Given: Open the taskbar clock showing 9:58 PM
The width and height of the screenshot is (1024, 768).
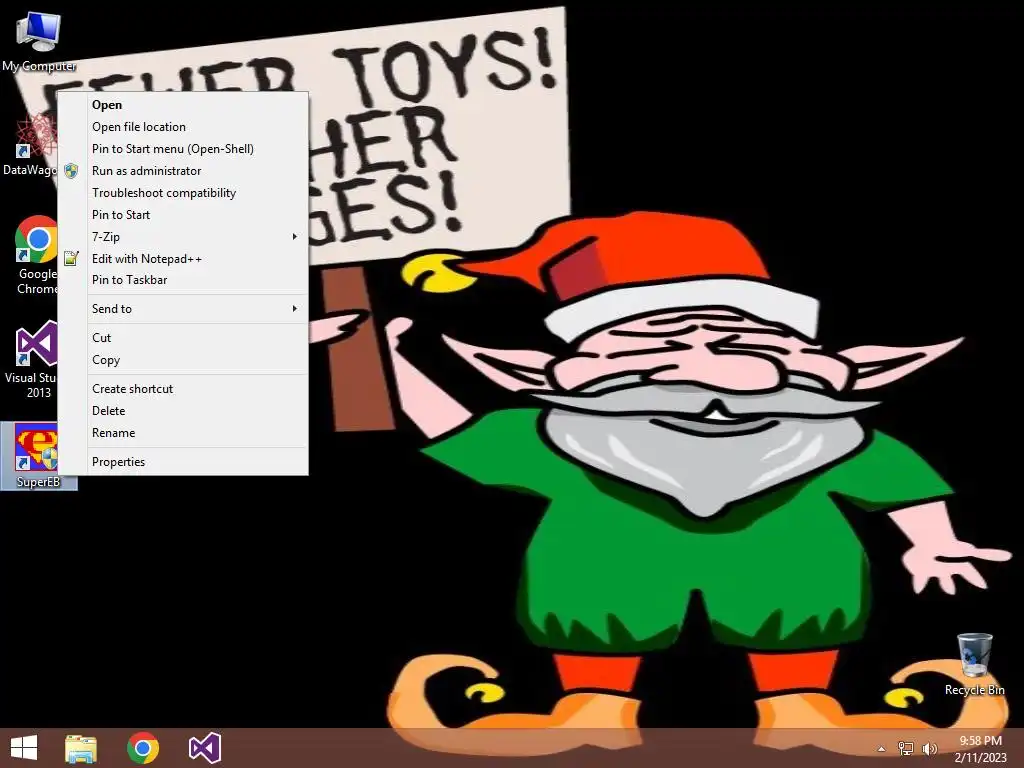Looking at the screenshot, I should coord(980,748).
